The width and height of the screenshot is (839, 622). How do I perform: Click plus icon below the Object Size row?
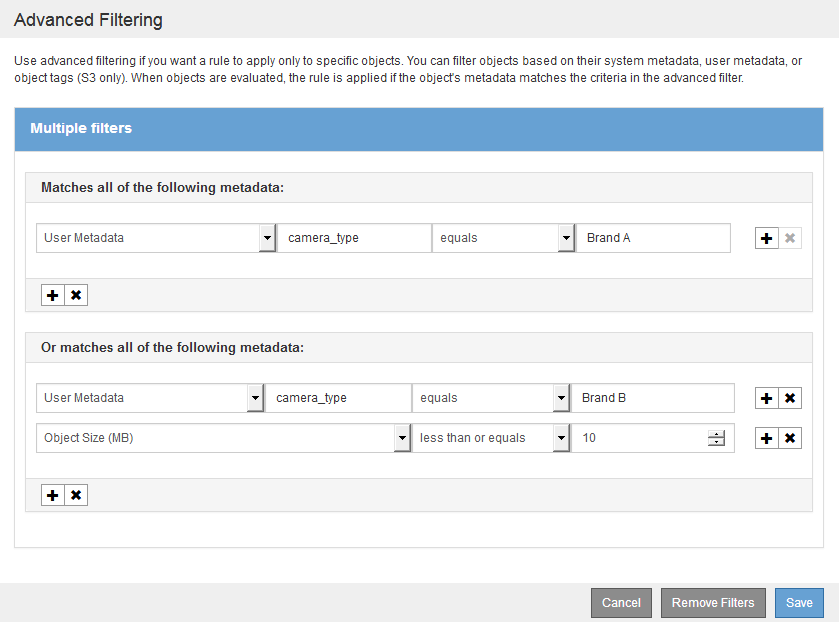point(53,495)
